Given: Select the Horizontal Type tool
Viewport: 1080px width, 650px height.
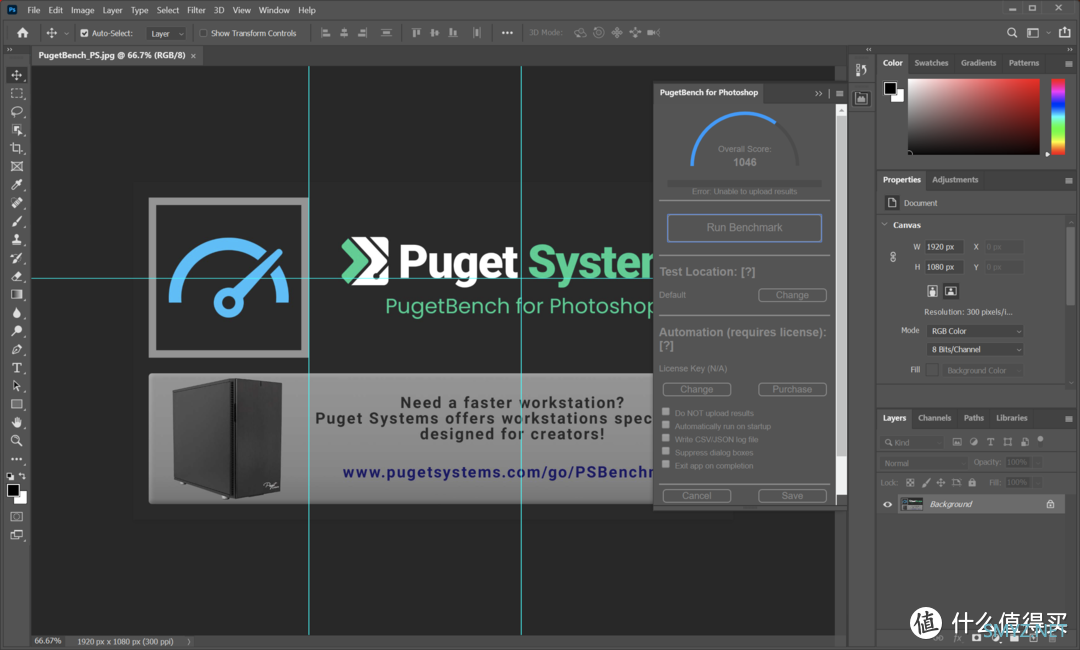Looking at the screenshot, I should point(17,368).
